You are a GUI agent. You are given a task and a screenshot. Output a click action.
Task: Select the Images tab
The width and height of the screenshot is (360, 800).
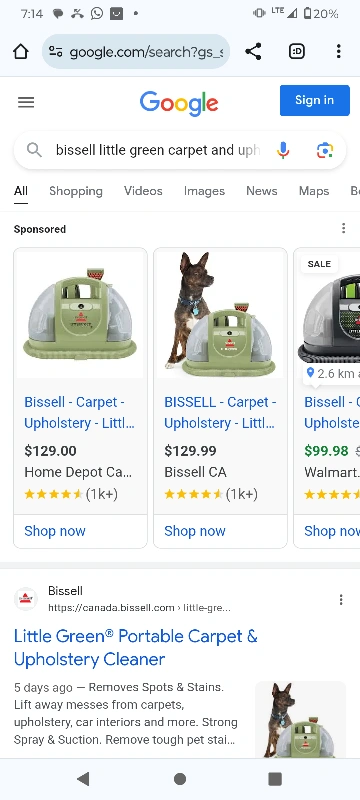coord(204,191)
